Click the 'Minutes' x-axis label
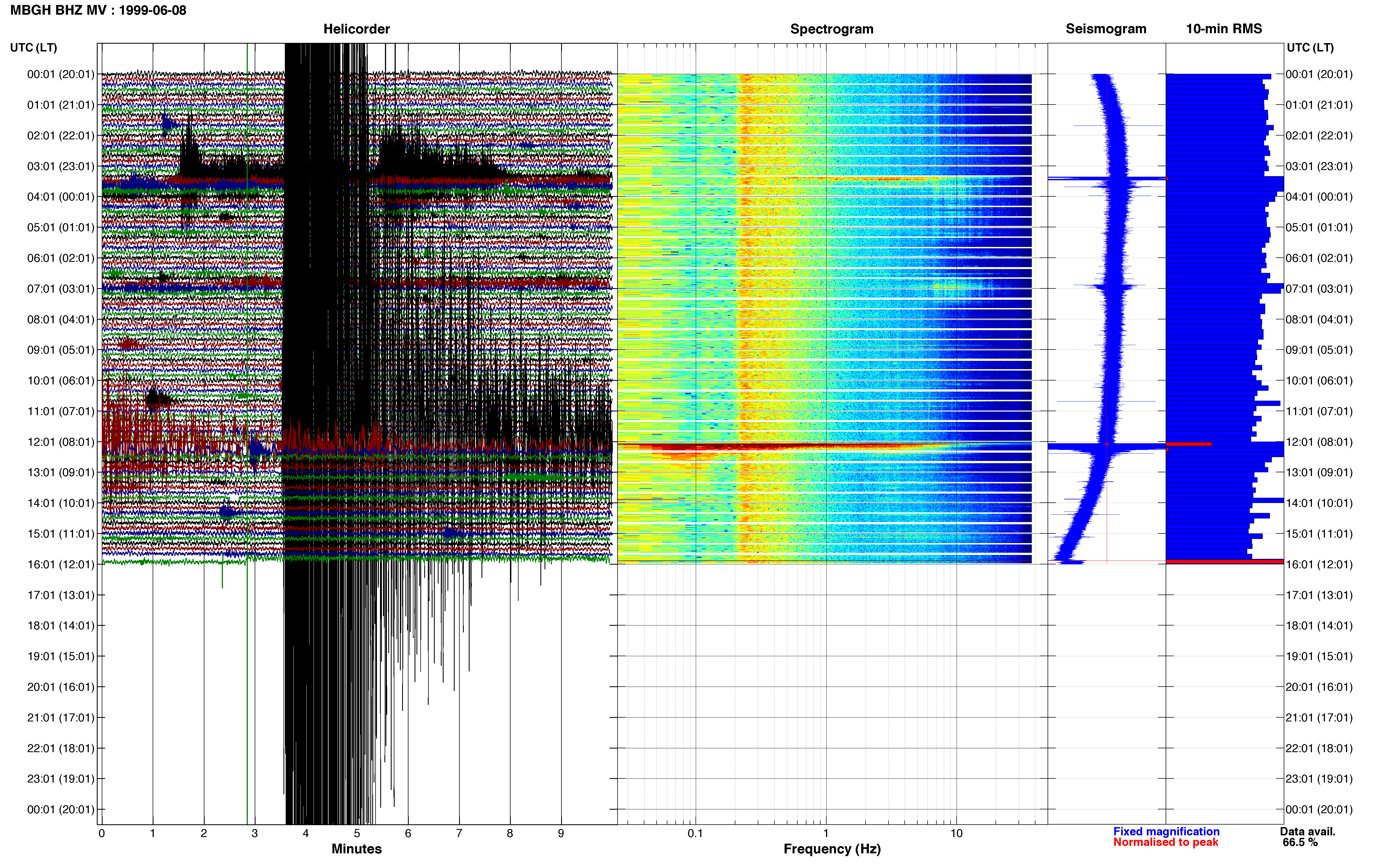 [x=356, y=848]
